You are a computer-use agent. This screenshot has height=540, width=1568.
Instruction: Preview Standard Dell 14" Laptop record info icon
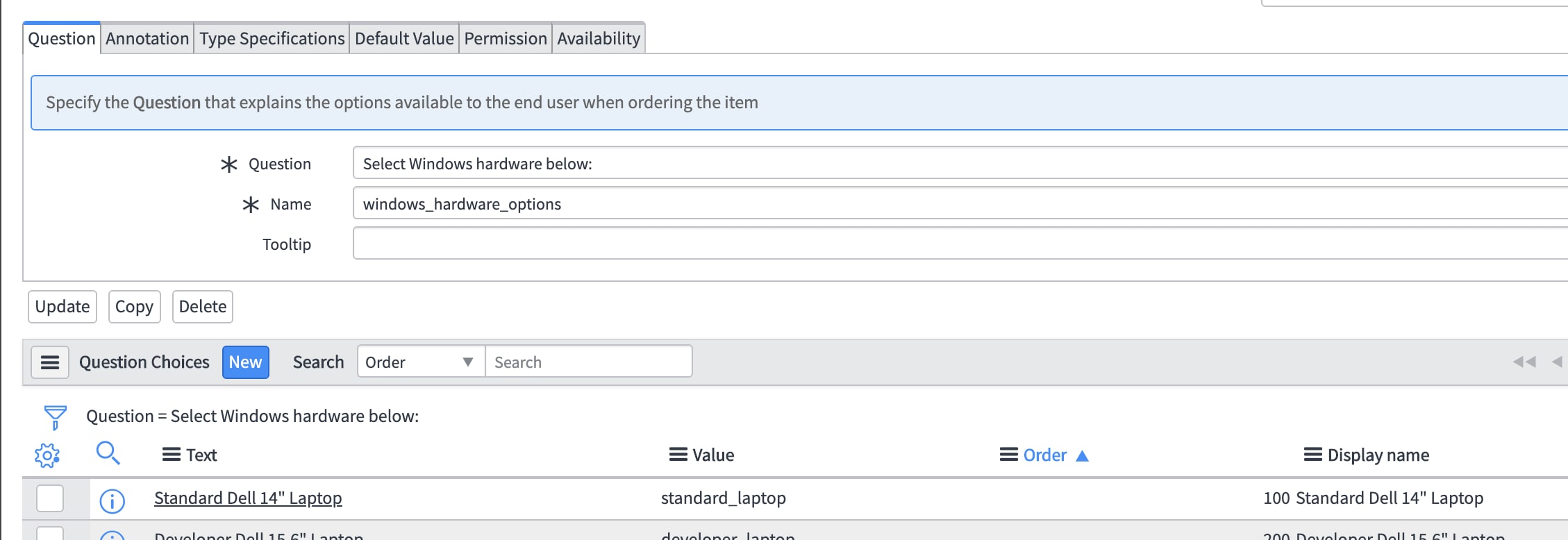coord(112,500)
